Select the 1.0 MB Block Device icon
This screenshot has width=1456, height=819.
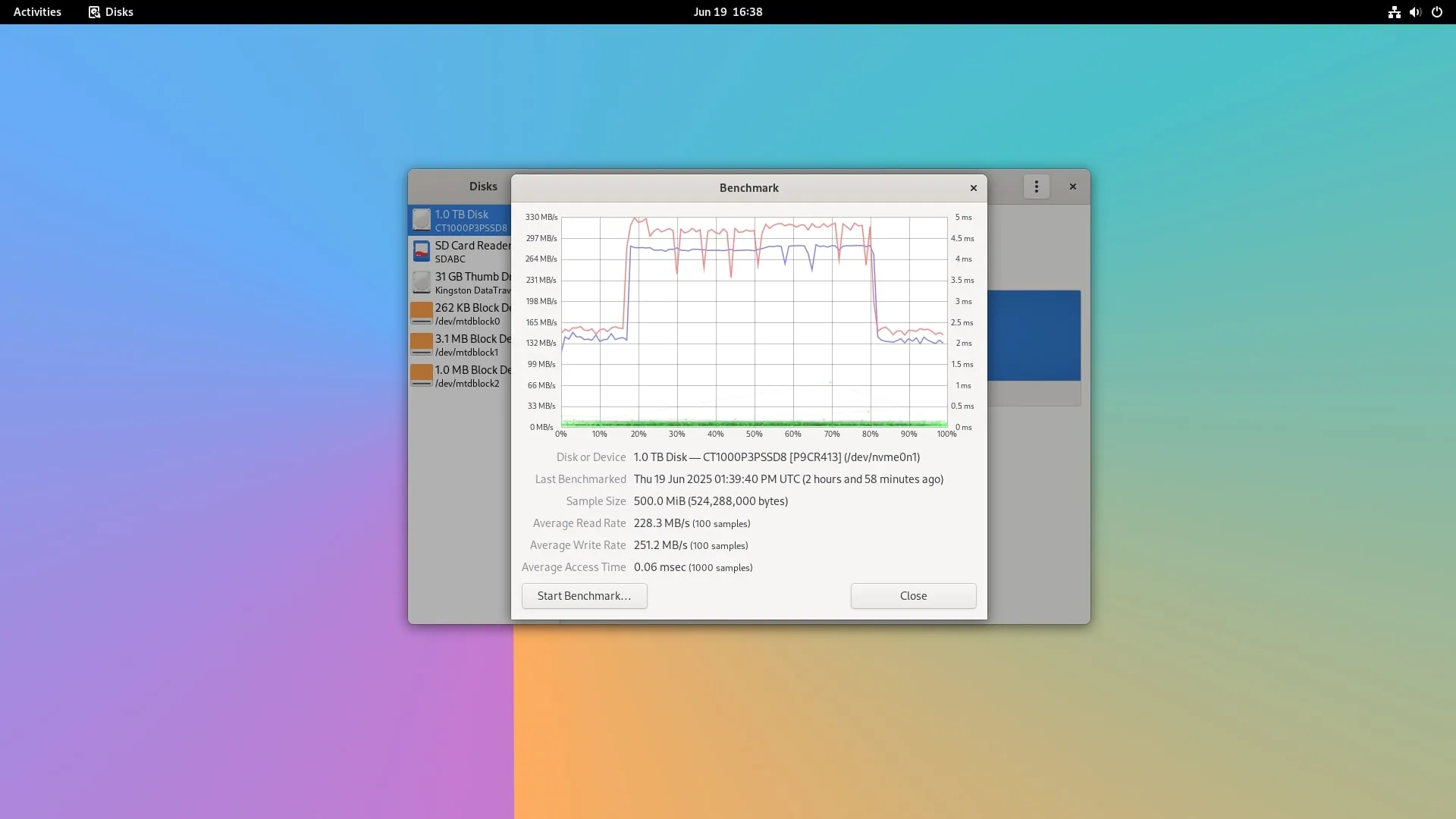(422, 375)
